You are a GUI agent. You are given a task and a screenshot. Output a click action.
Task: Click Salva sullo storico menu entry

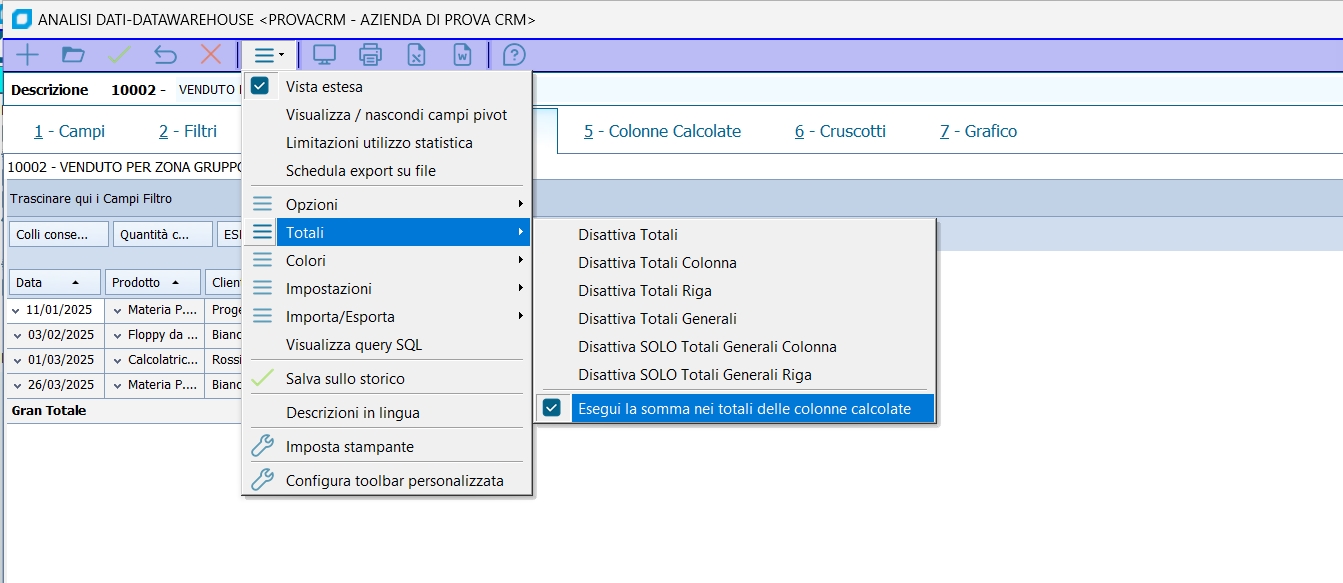click(x=345, y=379)
